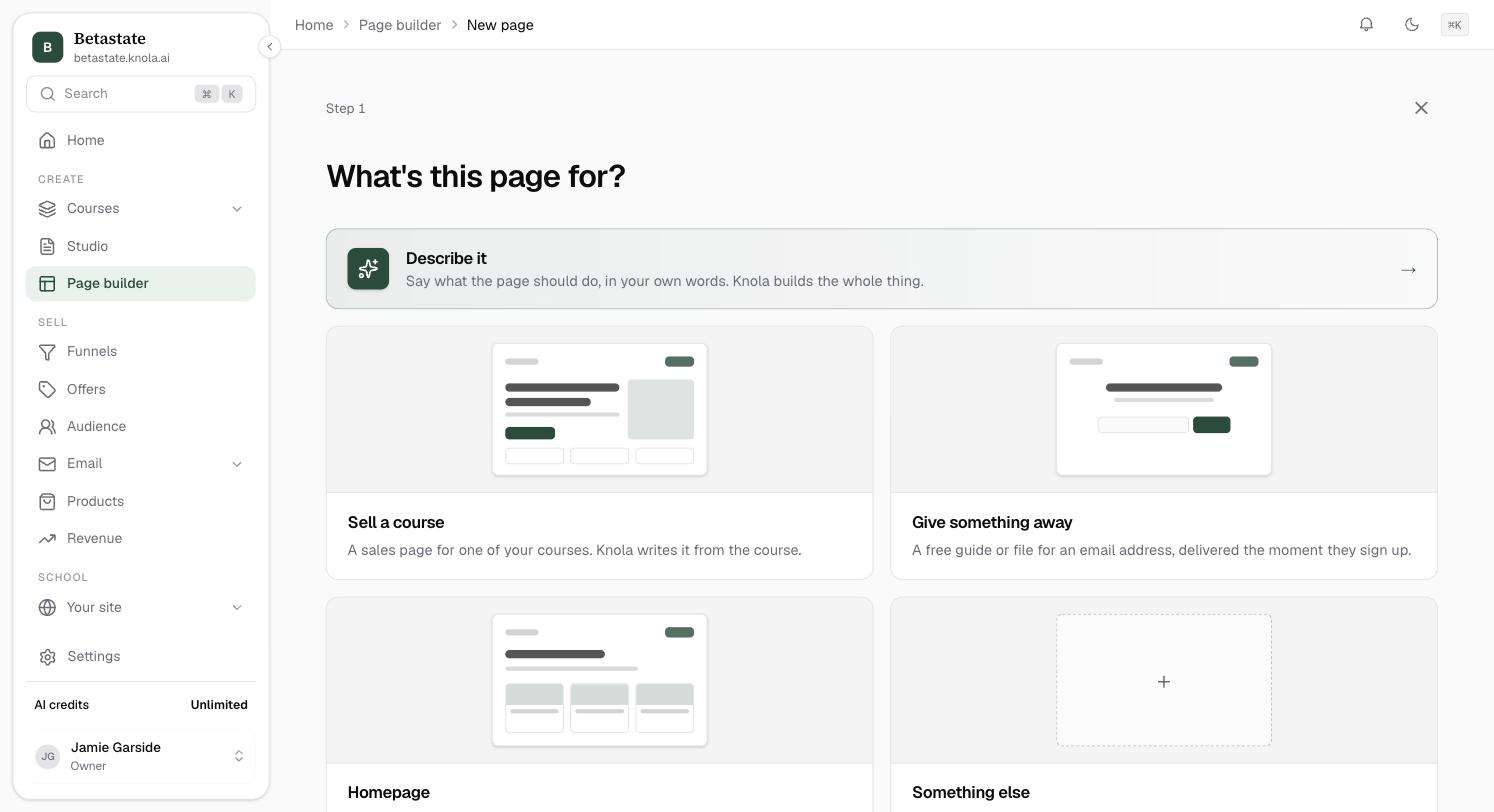Click the Something else plus placeholder
1494x812 pixels.
[1164, 680]
